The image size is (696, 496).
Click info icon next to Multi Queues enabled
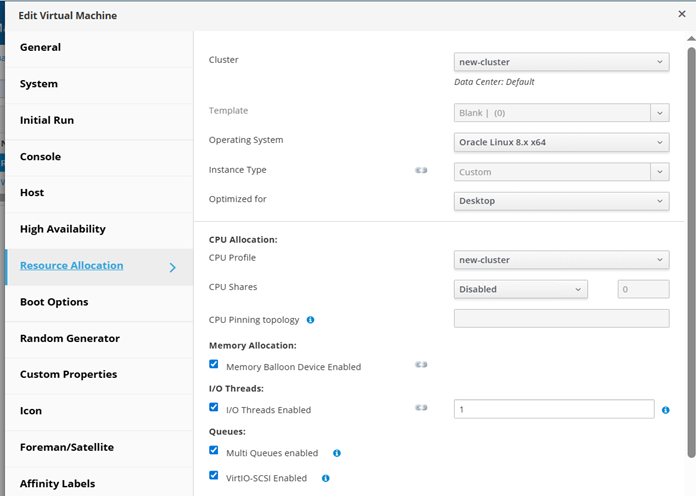[x=336, y=453]
